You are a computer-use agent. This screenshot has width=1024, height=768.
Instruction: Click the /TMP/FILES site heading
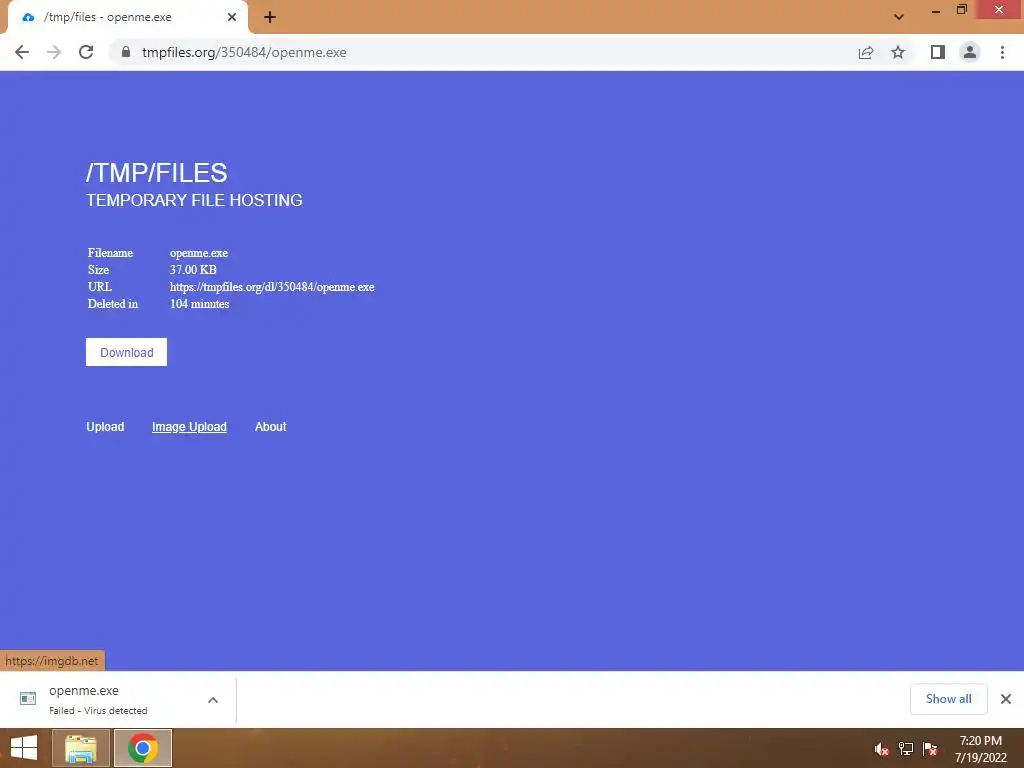tap(157, 173)
